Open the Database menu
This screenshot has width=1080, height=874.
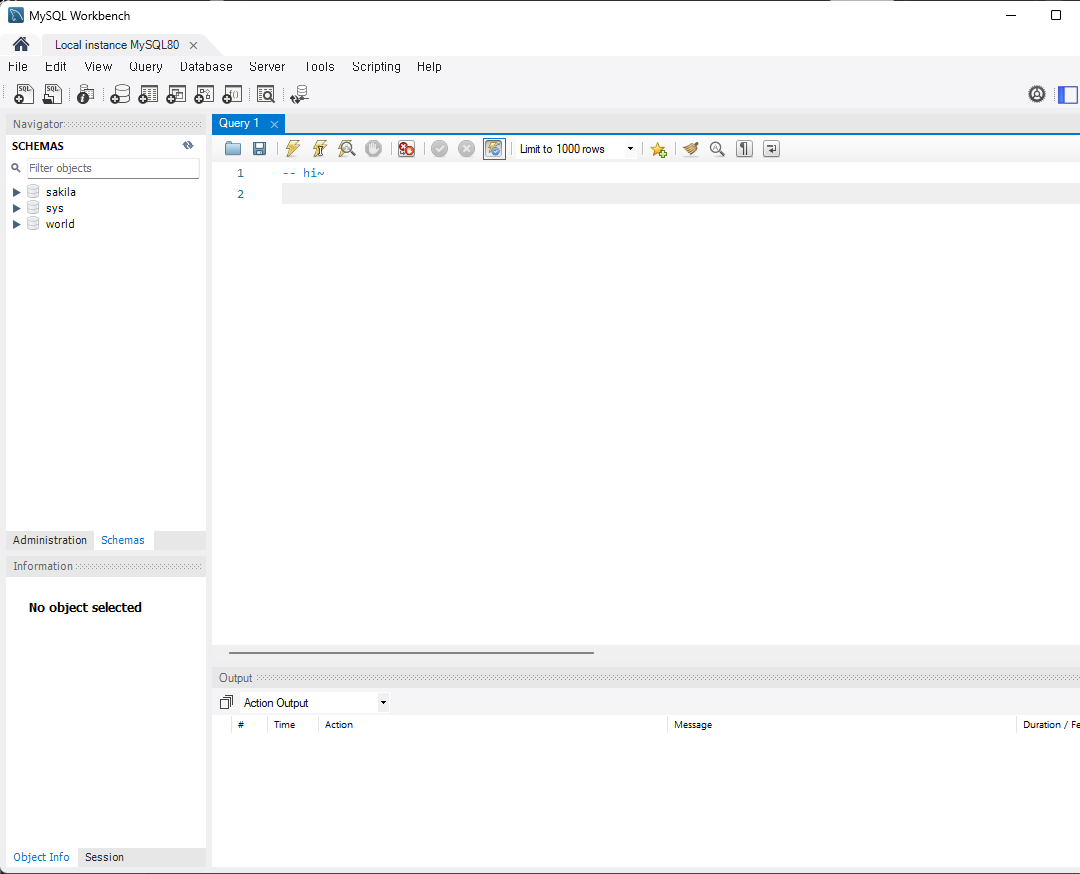(x=206, y=67)
